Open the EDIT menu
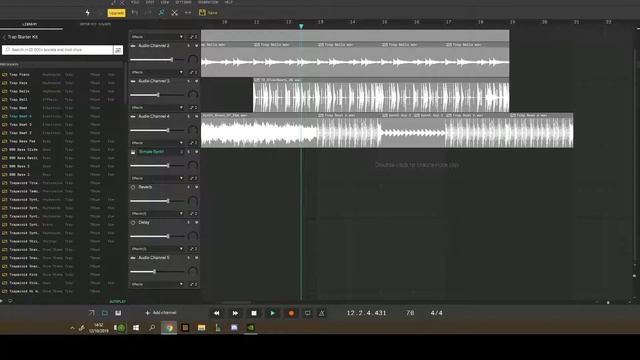Screen dimensions: 640x360 tap(150, 2)
